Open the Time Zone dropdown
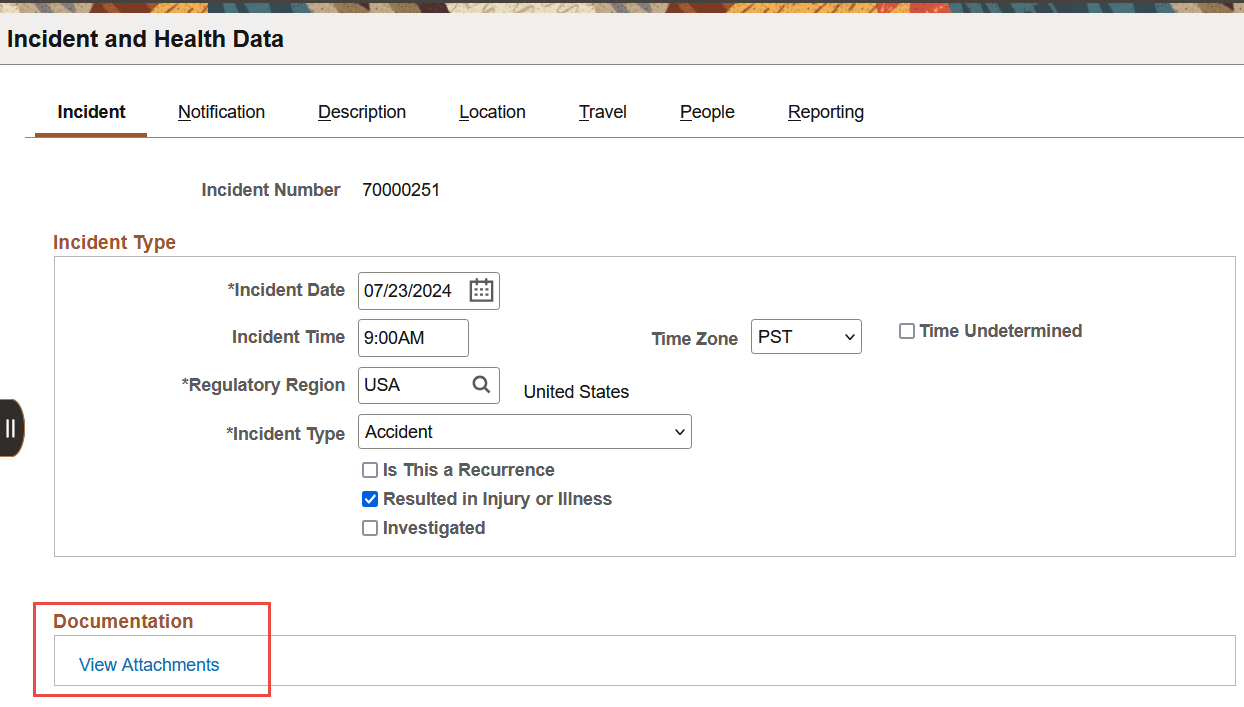The width and height of the screenshot is (1244, 707). click(x=806, y=337)
